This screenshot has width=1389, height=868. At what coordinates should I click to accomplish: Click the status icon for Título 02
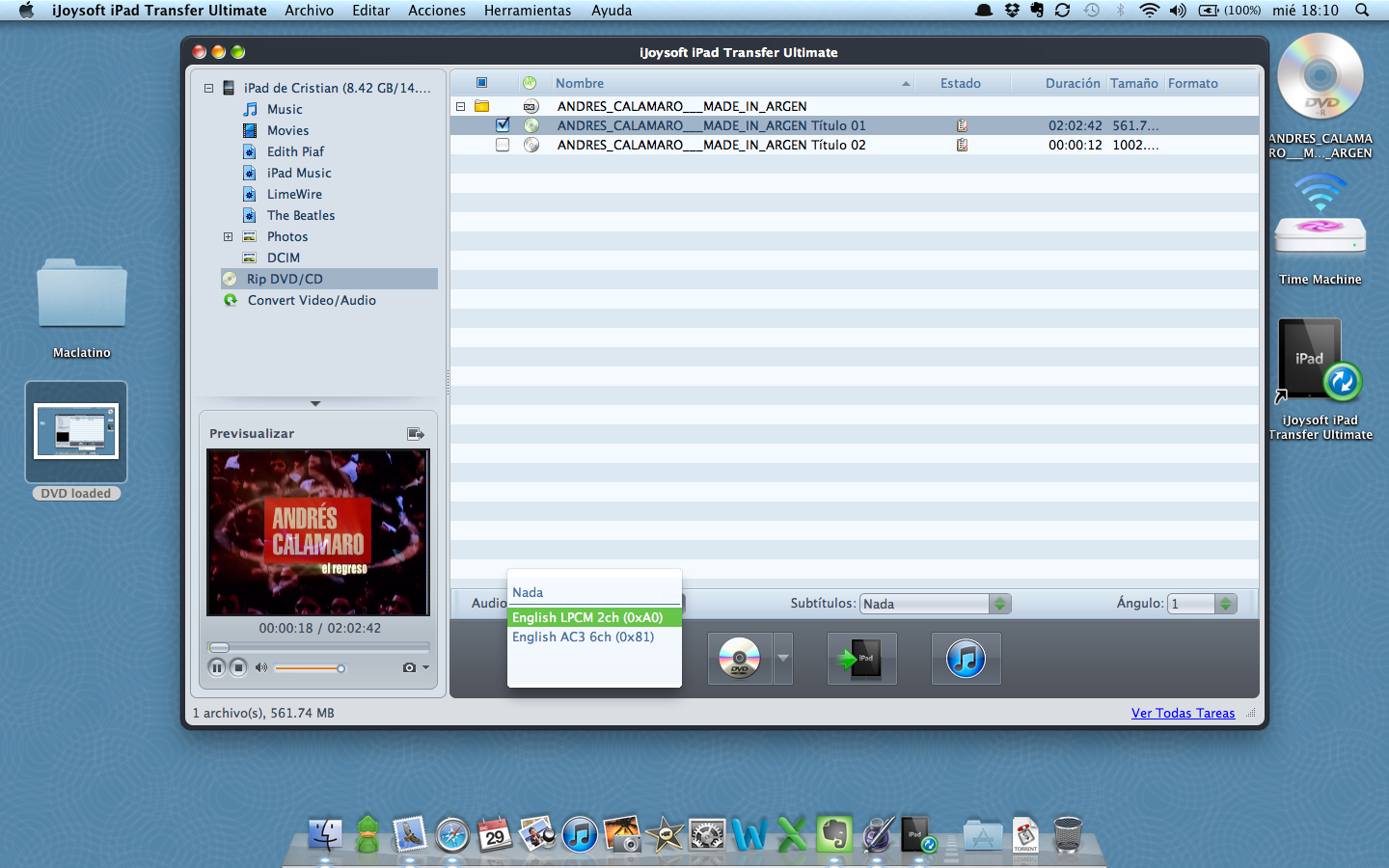tap(962, 145)
